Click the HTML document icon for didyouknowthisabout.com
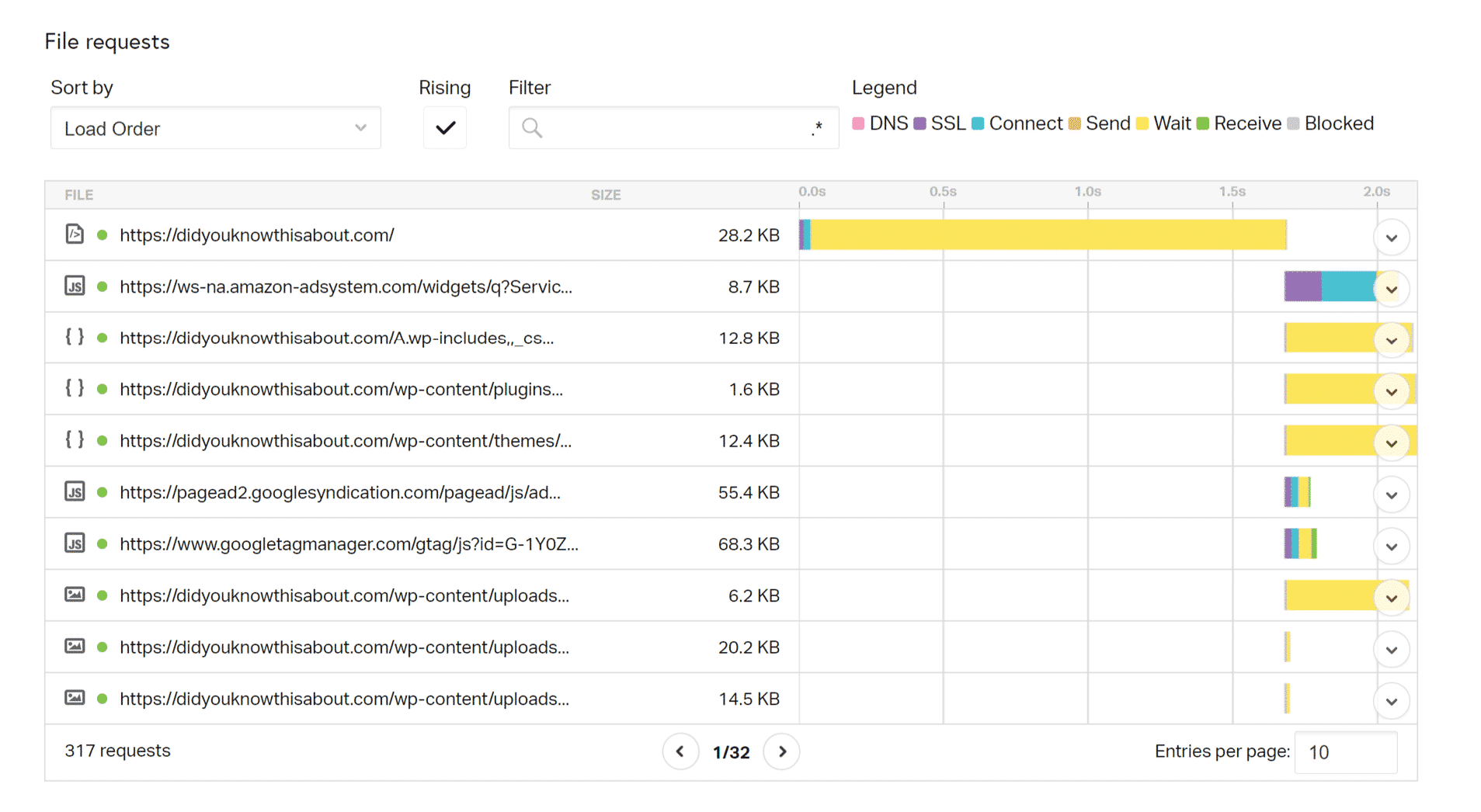This screenshot has height=812, width=1481. point(75,234)
